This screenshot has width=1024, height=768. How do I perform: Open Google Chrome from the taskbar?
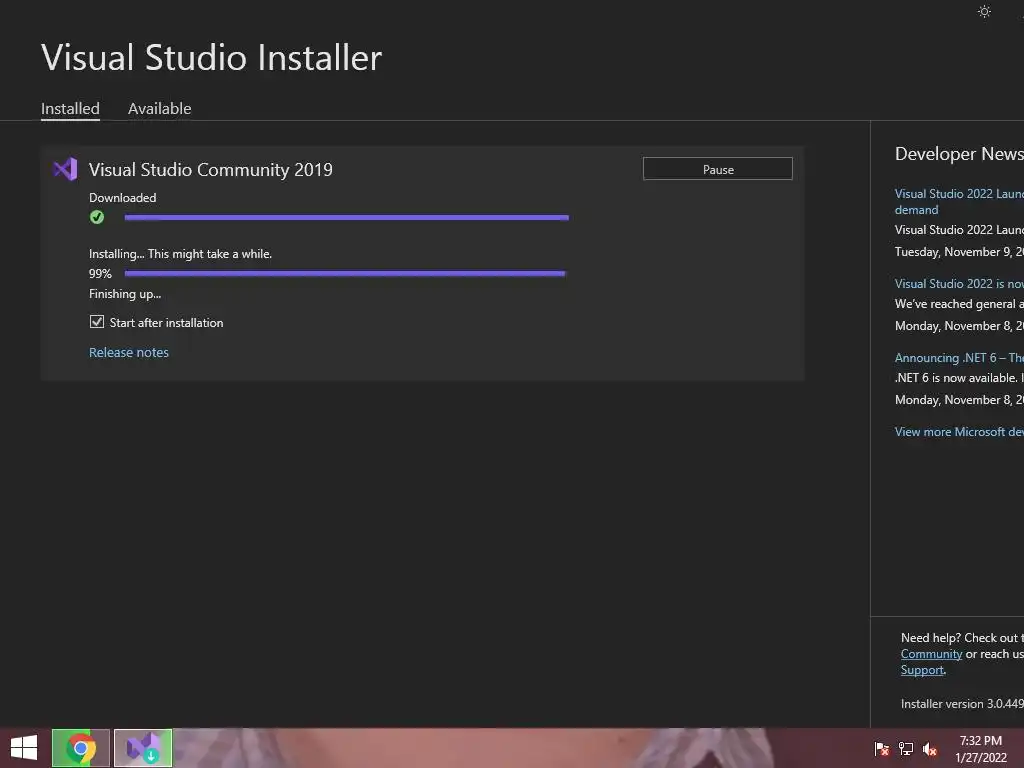click(x=80, y=748)
